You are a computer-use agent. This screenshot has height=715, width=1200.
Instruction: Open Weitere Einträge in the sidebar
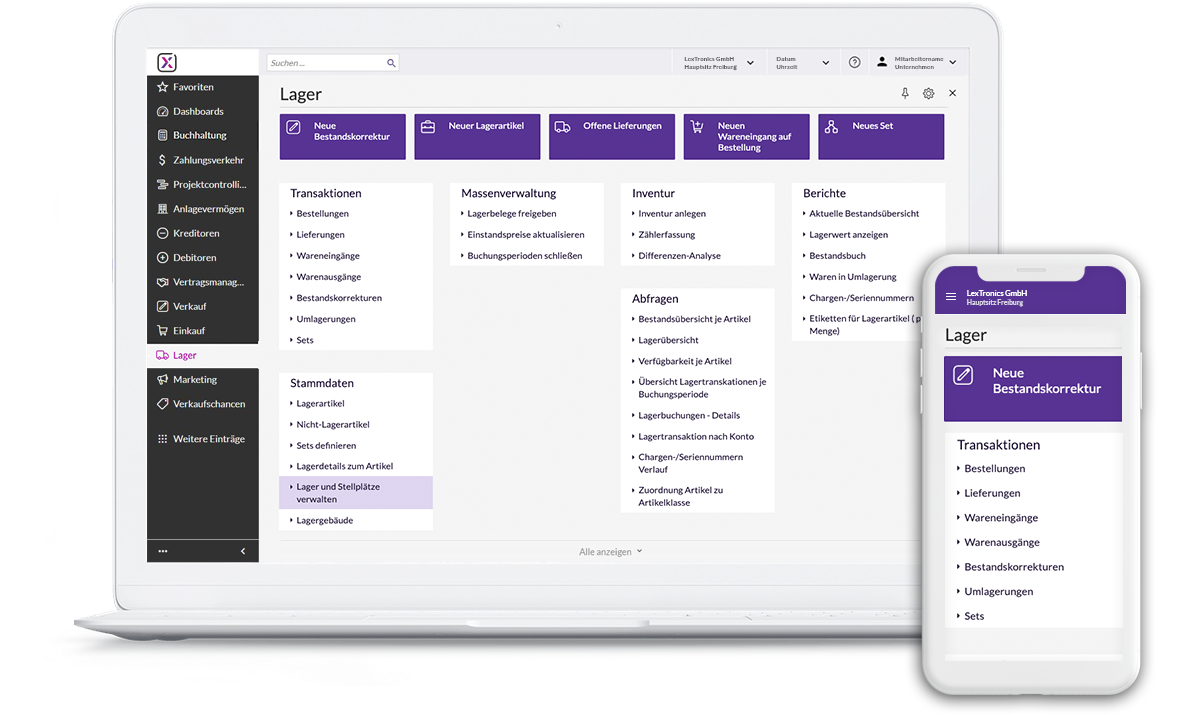207,439
